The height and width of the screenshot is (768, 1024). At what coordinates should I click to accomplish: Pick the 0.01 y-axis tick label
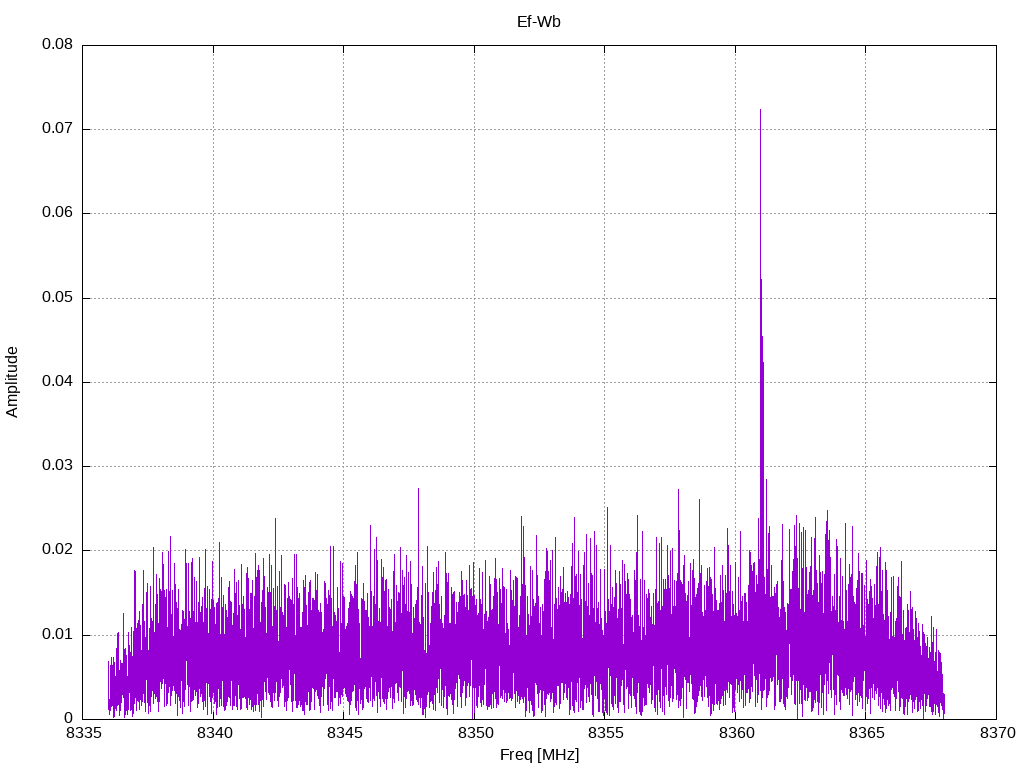click(x=57, y=635)
